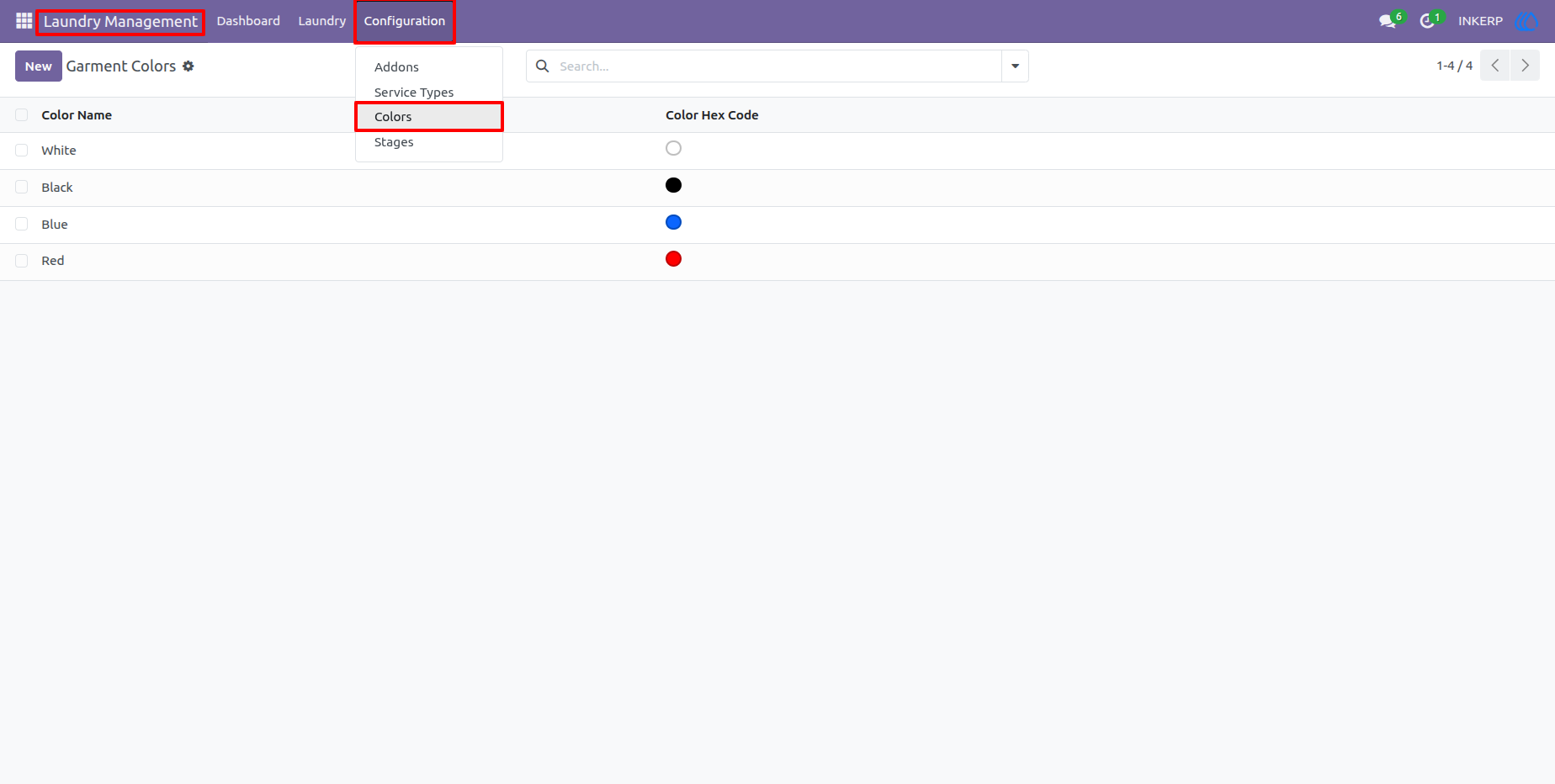This screenshot has height=784, width=1555.
Task: Click the Laundry Management app title
Action: coord(120,22)
